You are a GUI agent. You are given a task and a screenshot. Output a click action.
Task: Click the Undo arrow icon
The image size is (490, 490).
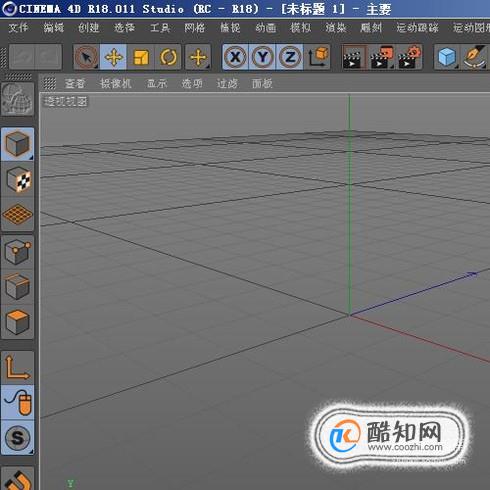click(22, 57)
